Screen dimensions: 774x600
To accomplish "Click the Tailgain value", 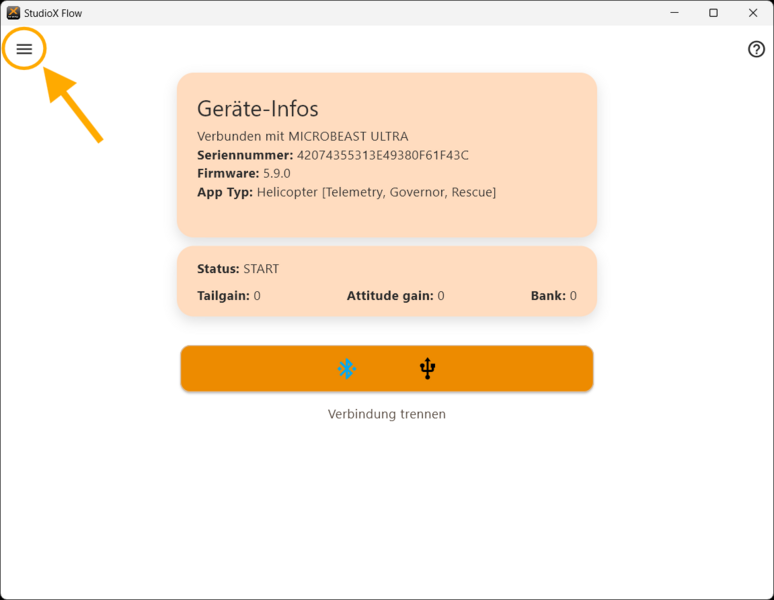I will pos(257,296).
